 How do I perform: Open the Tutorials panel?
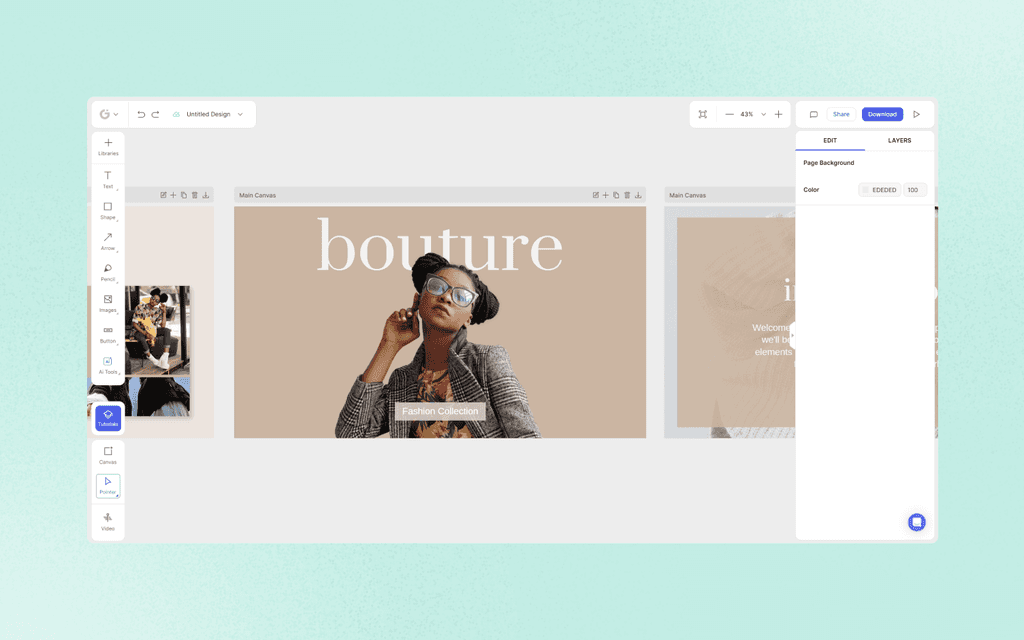pyautogui.click(x=107, y=418)
